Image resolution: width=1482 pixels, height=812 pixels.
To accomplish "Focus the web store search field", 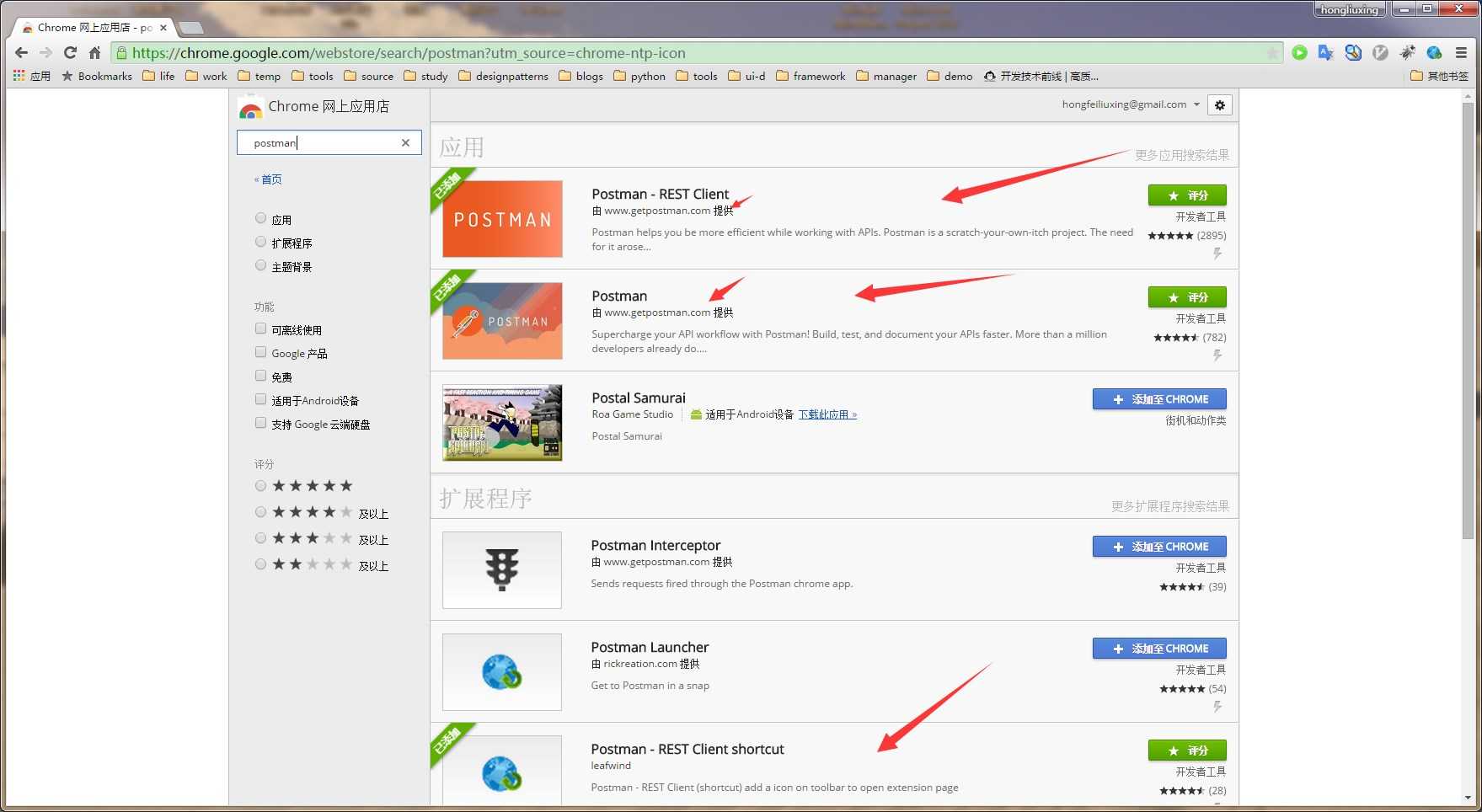I will (329, 142).
